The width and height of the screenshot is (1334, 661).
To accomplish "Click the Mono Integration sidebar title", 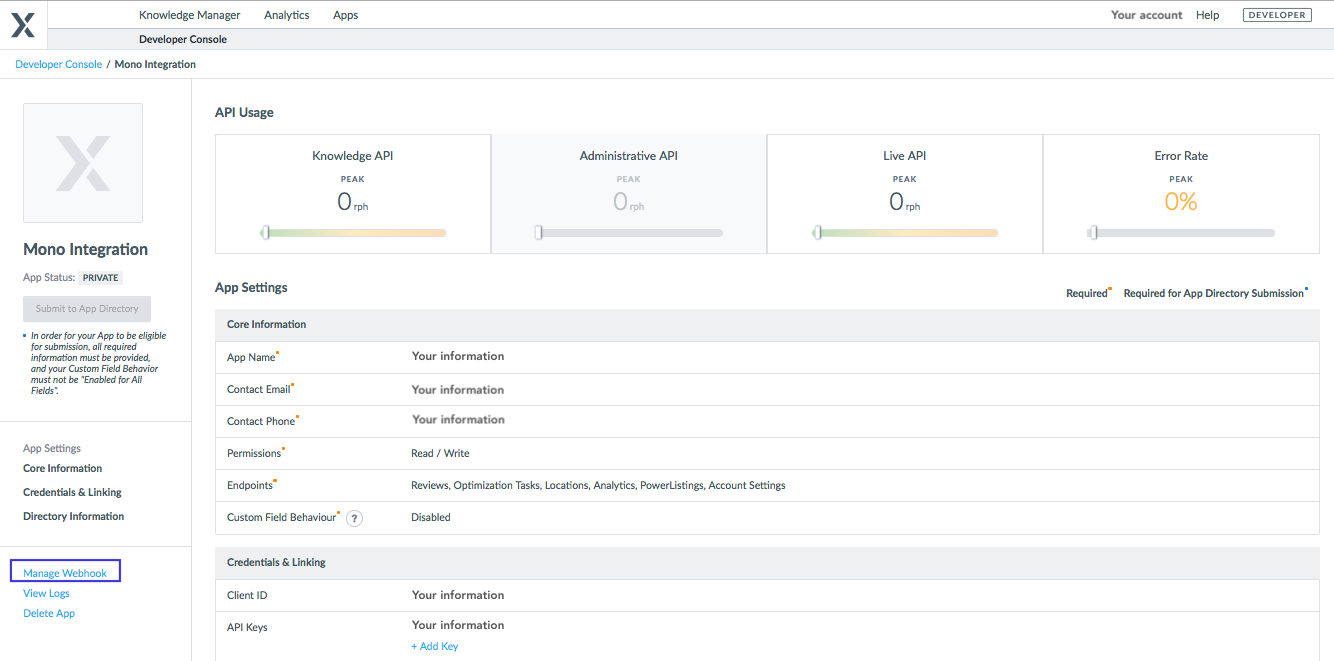I will pos(85,250).
